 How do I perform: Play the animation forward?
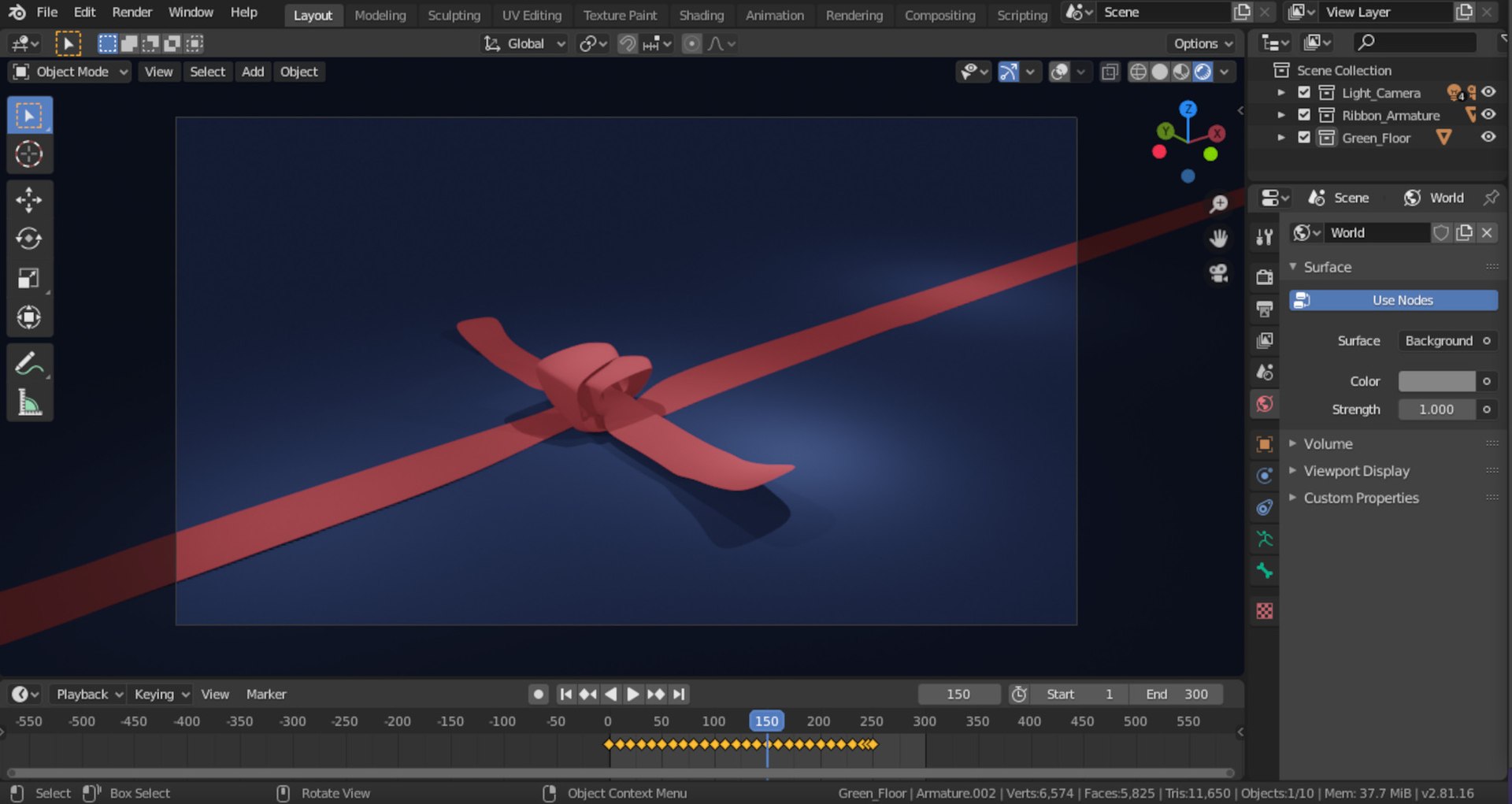[632, 694]
